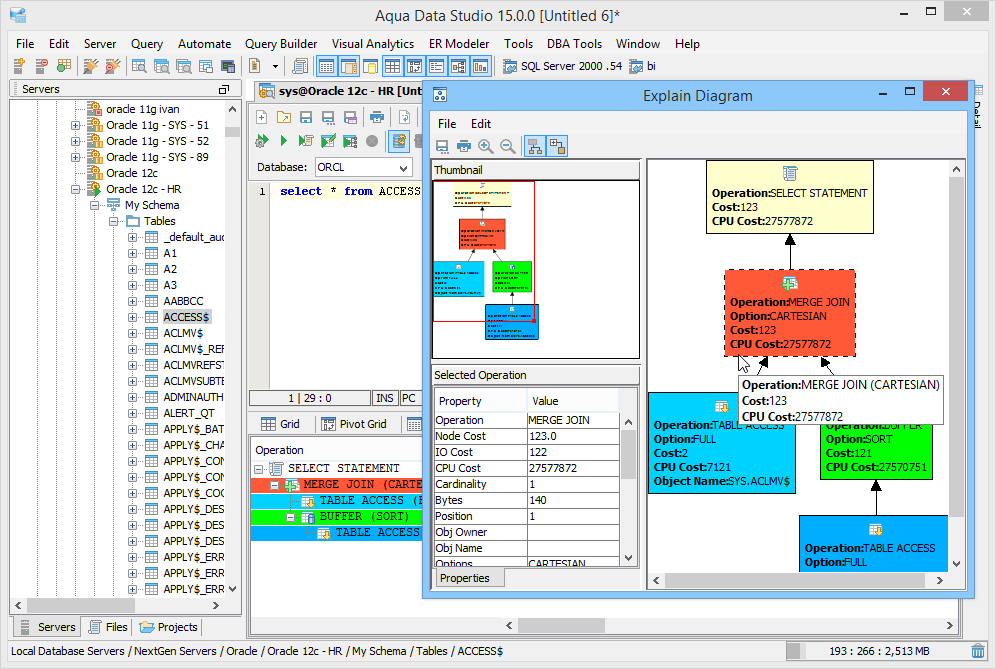
Task: Click the SQL Server 2000 .54 shortcut
Action: [x=563, y=66]
